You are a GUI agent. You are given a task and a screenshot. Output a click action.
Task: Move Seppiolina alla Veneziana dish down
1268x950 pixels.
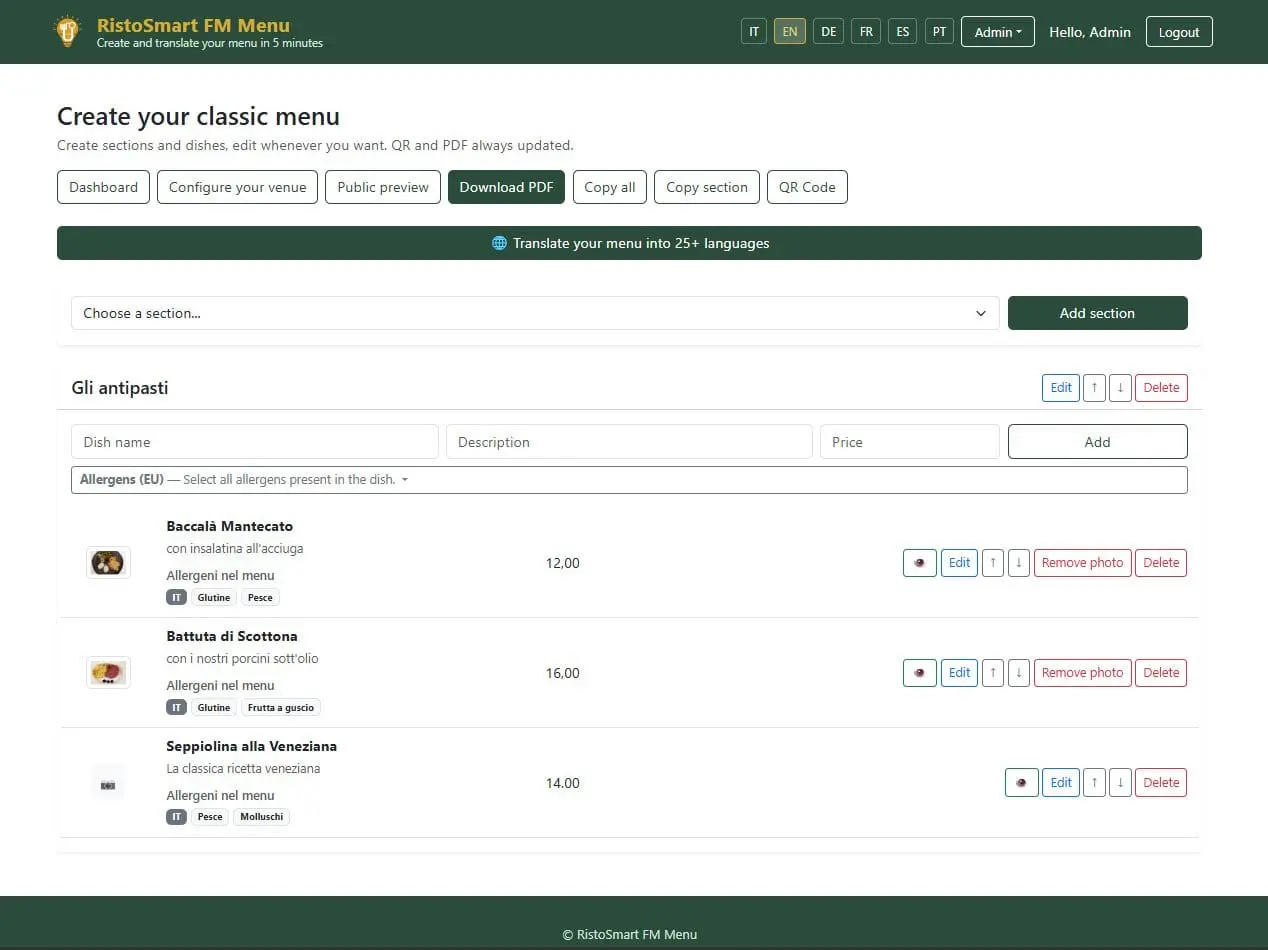coord(1120,783)
